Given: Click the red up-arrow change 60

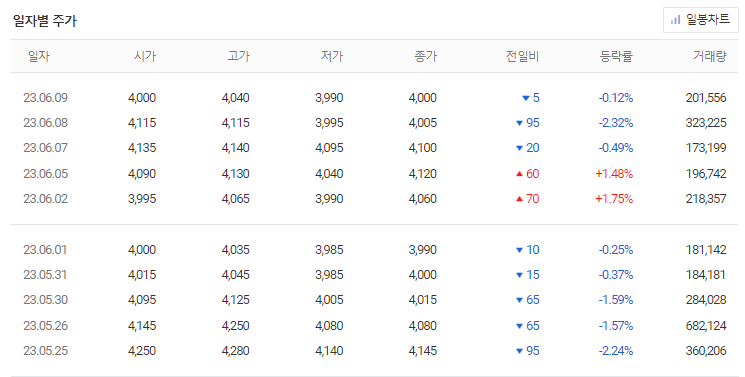Looking at the screenshot, I should [x=528, y=174].
